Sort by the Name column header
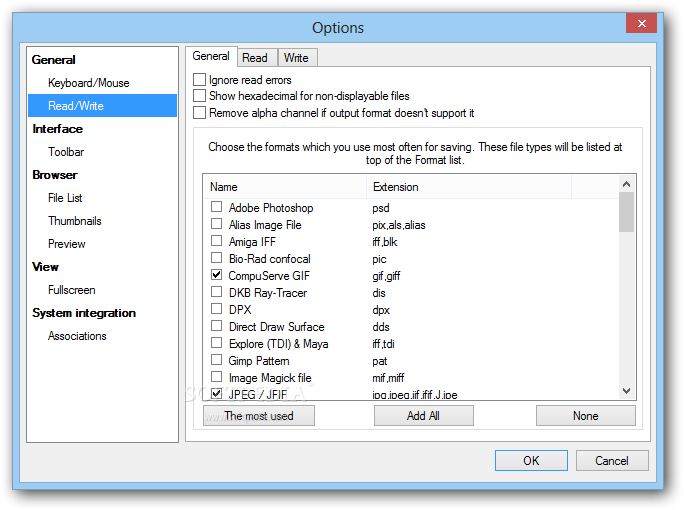 [284, 187]
